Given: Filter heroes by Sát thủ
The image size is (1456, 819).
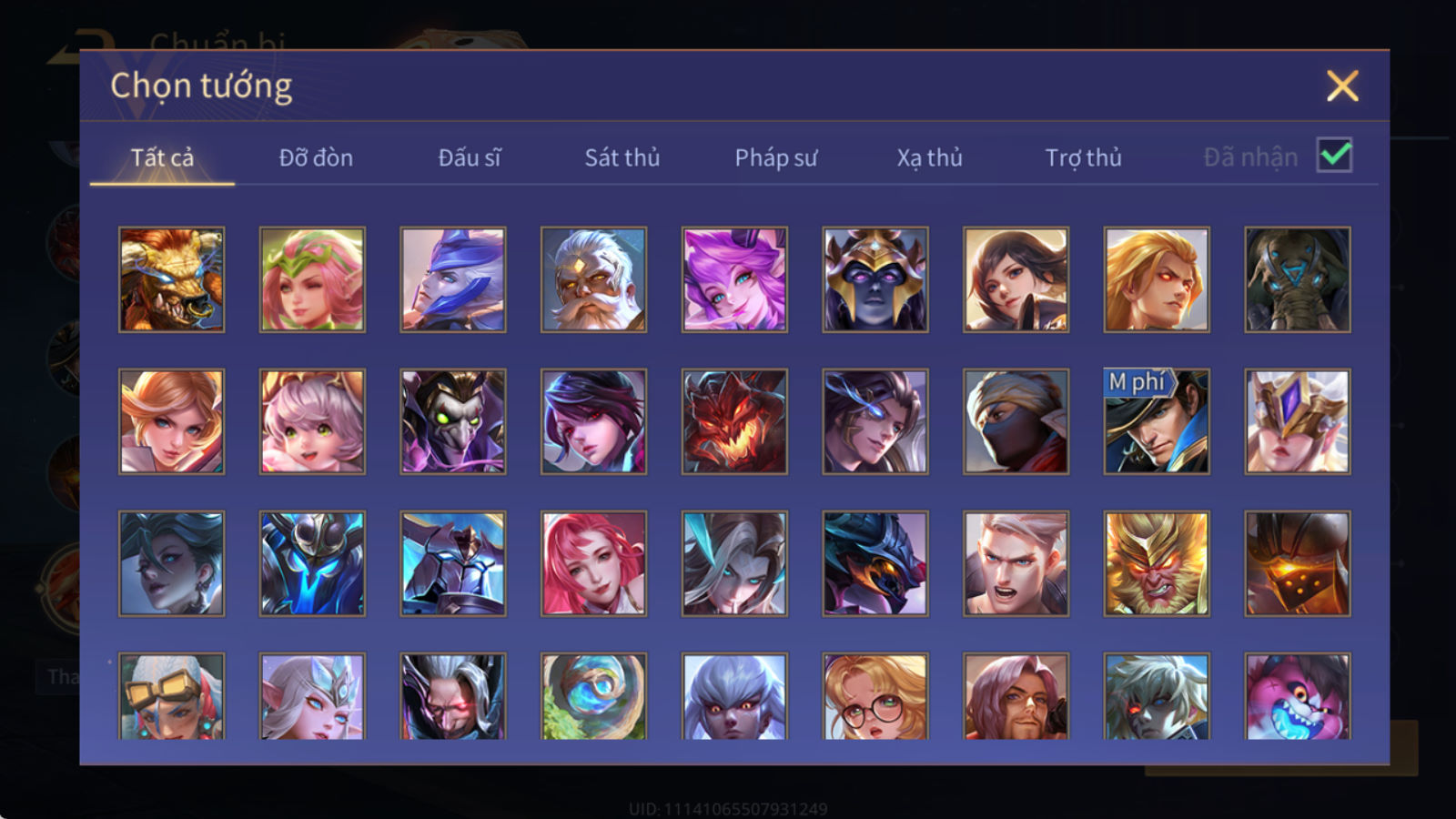Looking at the screenshot, I should click(x=622, y=157).
